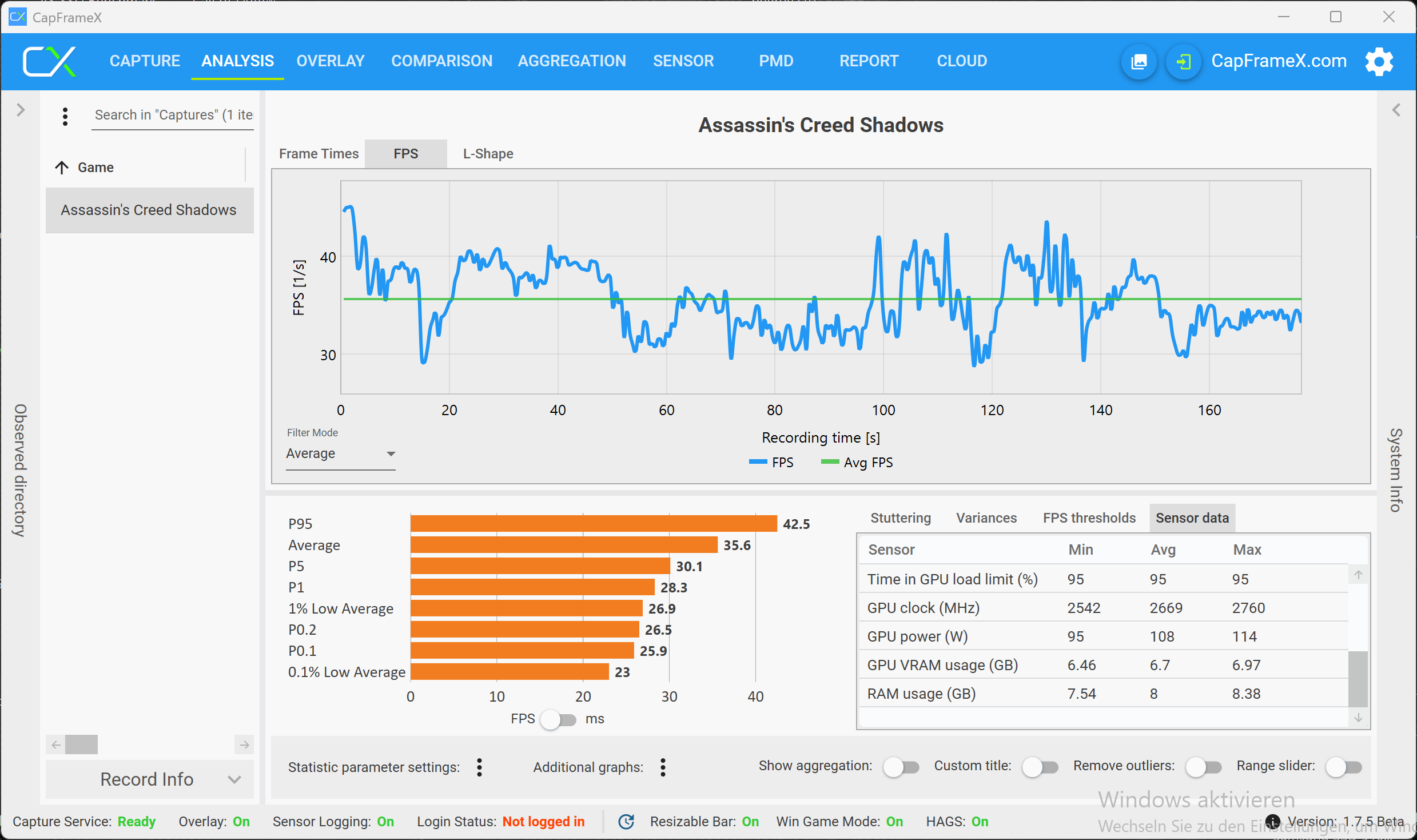The image size is (1417, 840).
Task: Toggle the FPS/ms unit switch
Action: pos(559,719)
